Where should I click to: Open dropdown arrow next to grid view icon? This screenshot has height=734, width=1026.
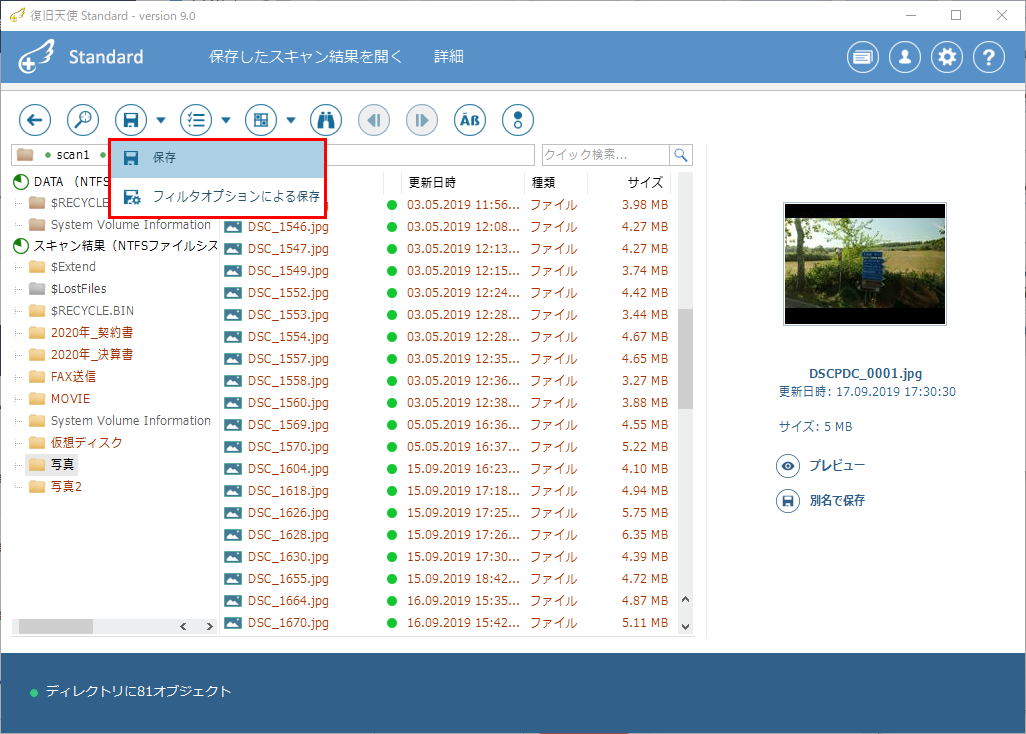(291, 120)
